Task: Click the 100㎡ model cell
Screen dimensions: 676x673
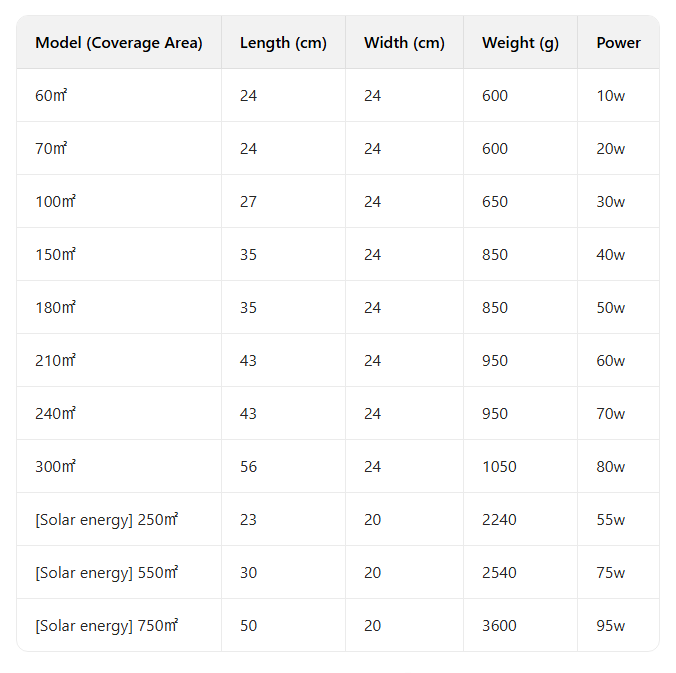Action: coord(55,202)
